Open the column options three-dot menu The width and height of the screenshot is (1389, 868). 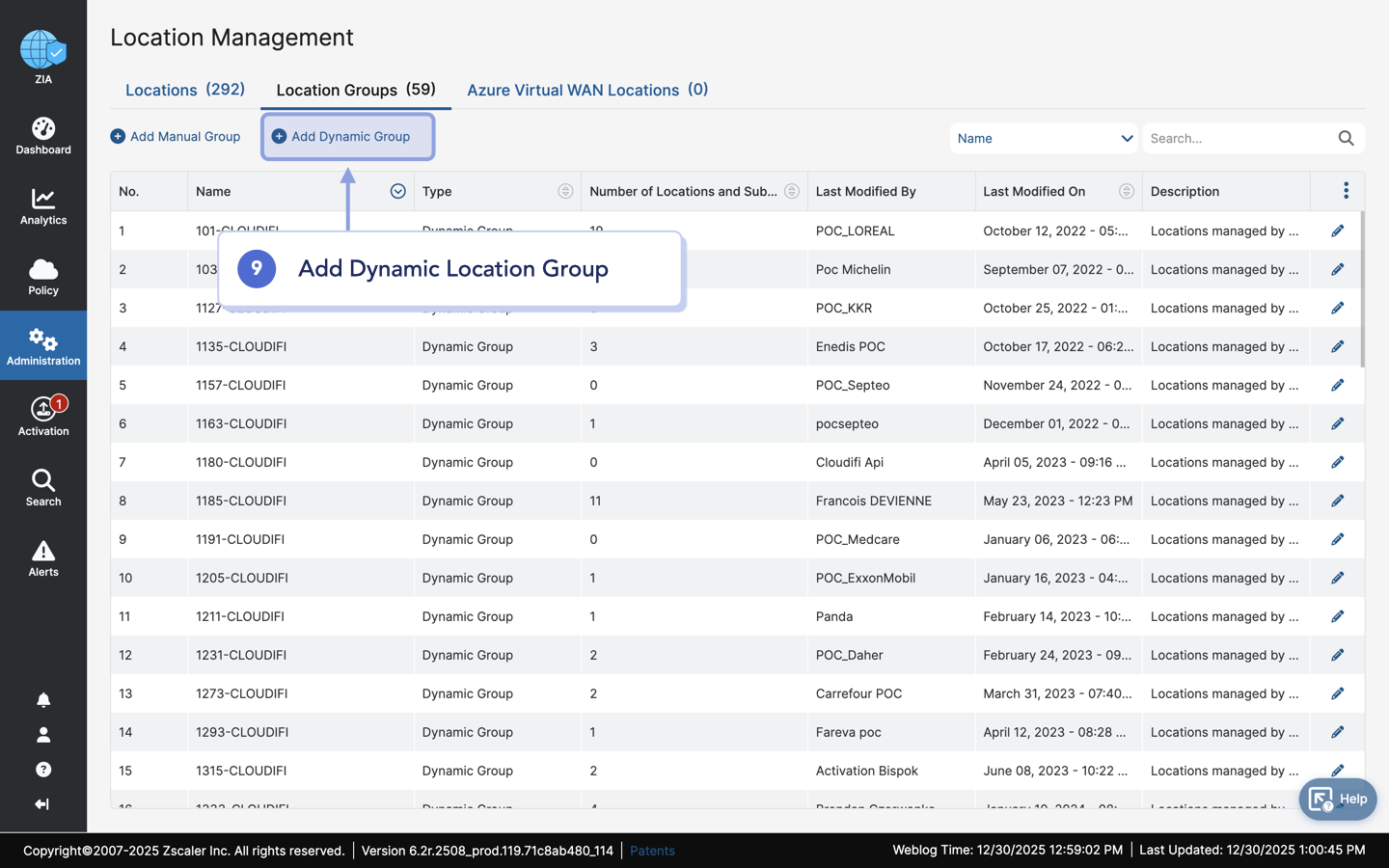1346,191
